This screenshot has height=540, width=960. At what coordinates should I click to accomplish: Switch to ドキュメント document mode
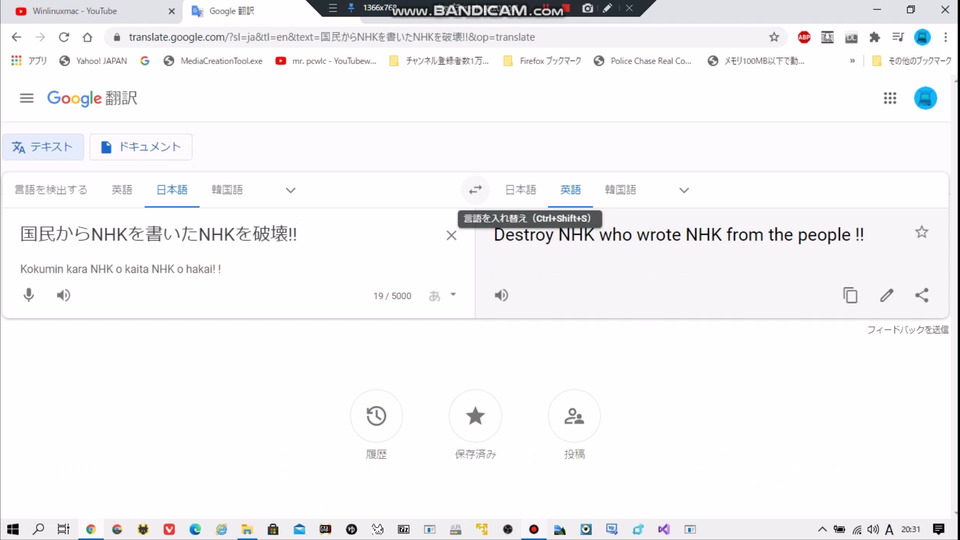[x=141, y=147]
